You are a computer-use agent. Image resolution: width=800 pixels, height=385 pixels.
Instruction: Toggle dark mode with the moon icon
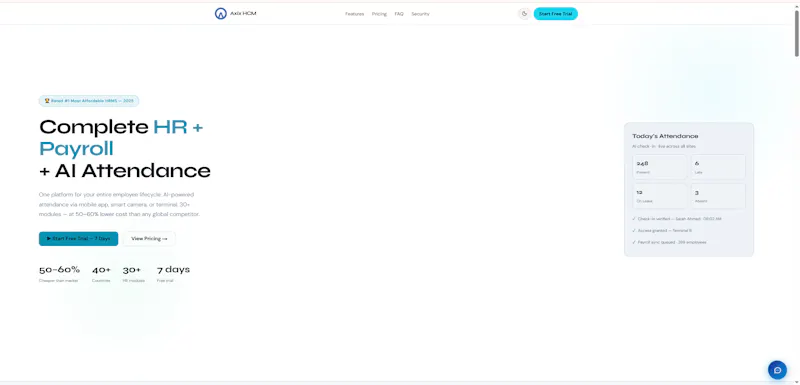(x=524, y=14)
